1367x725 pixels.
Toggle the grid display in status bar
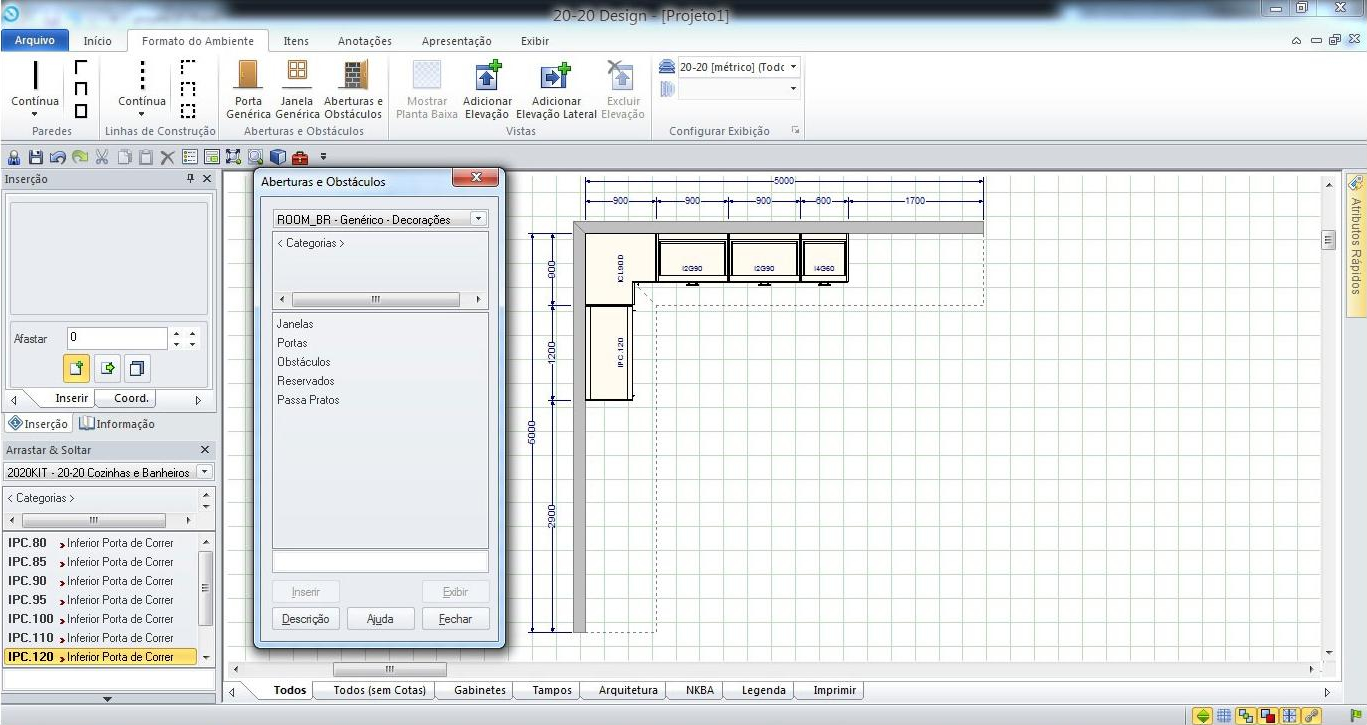(1224, 715)
